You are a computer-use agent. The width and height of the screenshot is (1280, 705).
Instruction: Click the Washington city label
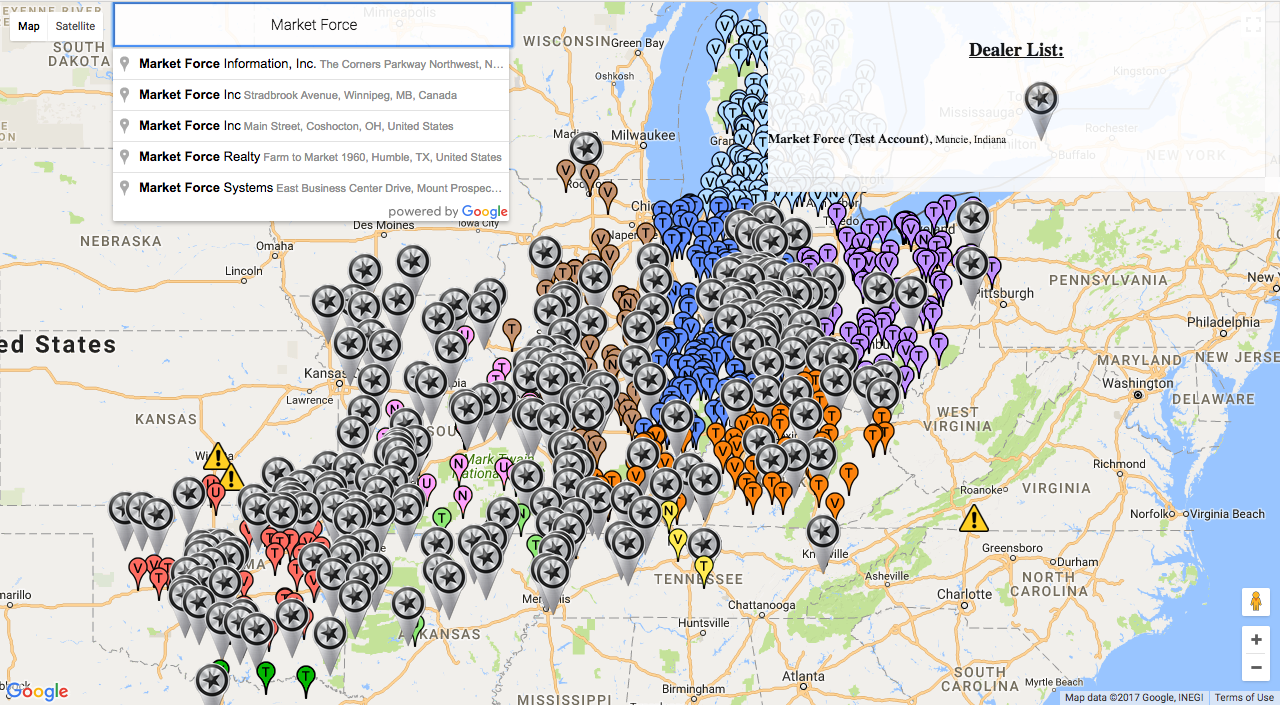(1138, 384)
